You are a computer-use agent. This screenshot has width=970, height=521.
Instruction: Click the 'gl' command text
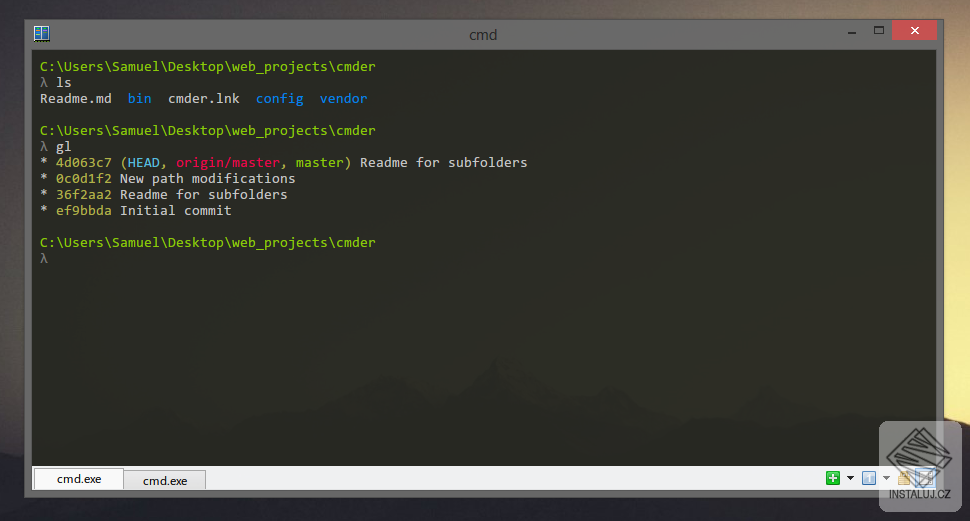pos(64,147)
